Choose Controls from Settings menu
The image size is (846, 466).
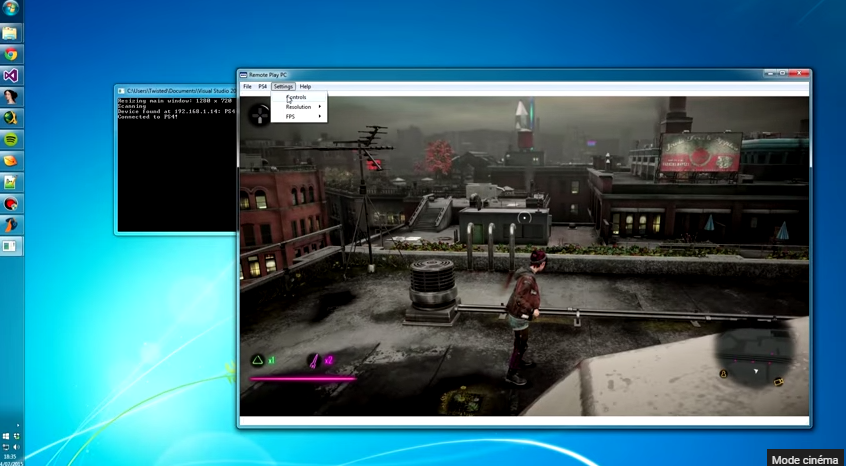[x=299, y=97]
